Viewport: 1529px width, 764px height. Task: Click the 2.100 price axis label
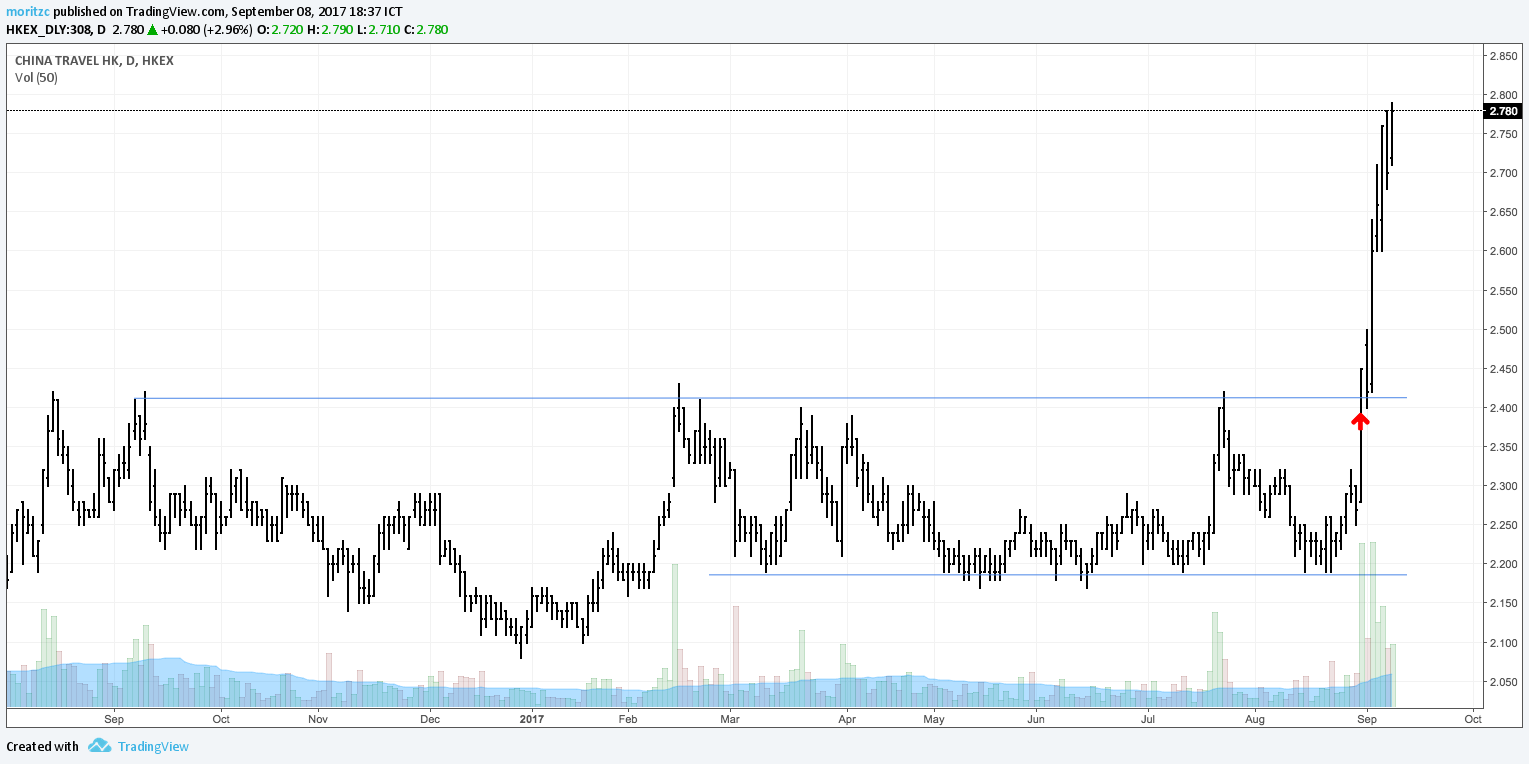coord(1504,643)
